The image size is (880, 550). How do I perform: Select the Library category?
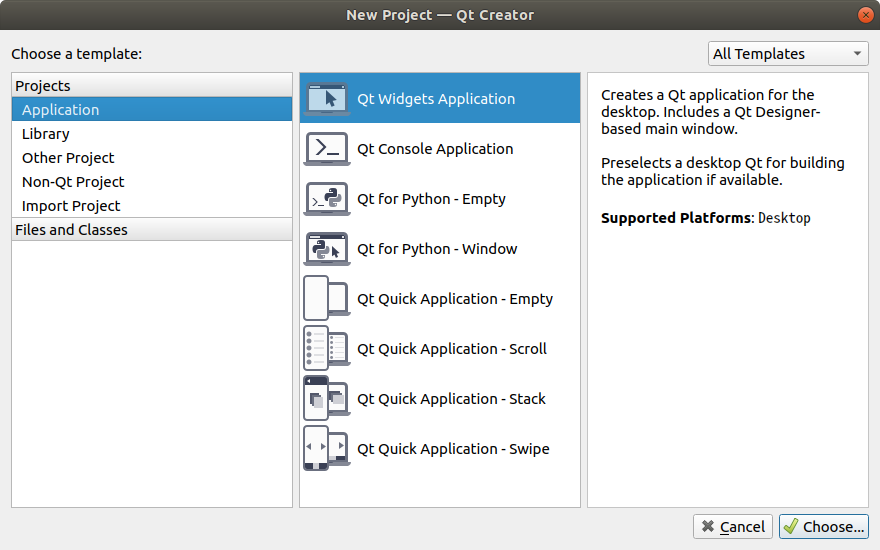pyautogui.click(x=46, y=134)
